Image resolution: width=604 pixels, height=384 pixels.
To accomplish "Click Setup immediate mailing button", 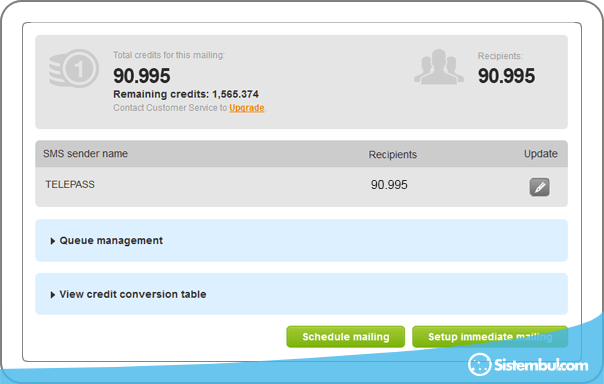I will [x=490, y=337].
